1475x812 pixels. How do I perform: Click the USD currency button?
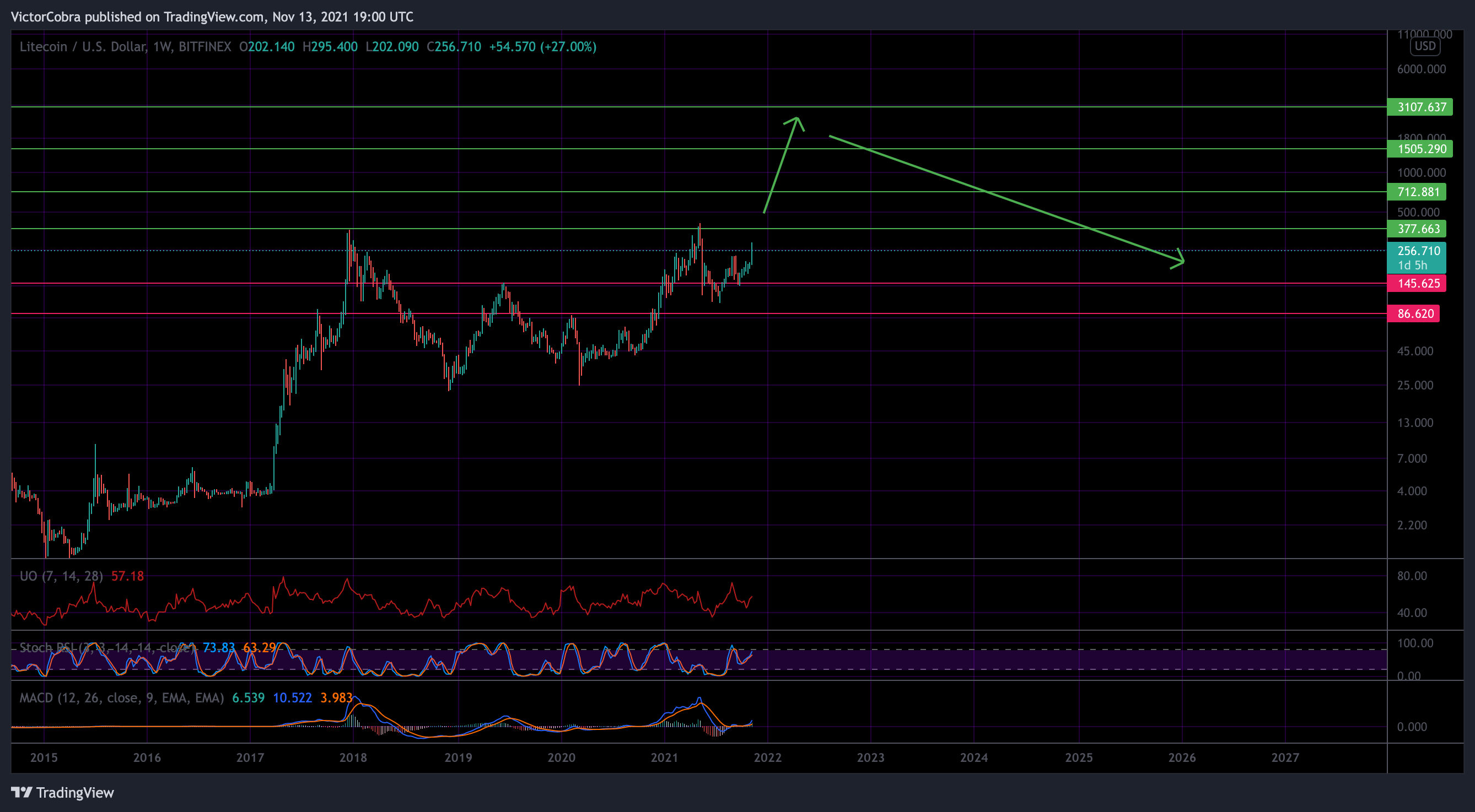1425,46
